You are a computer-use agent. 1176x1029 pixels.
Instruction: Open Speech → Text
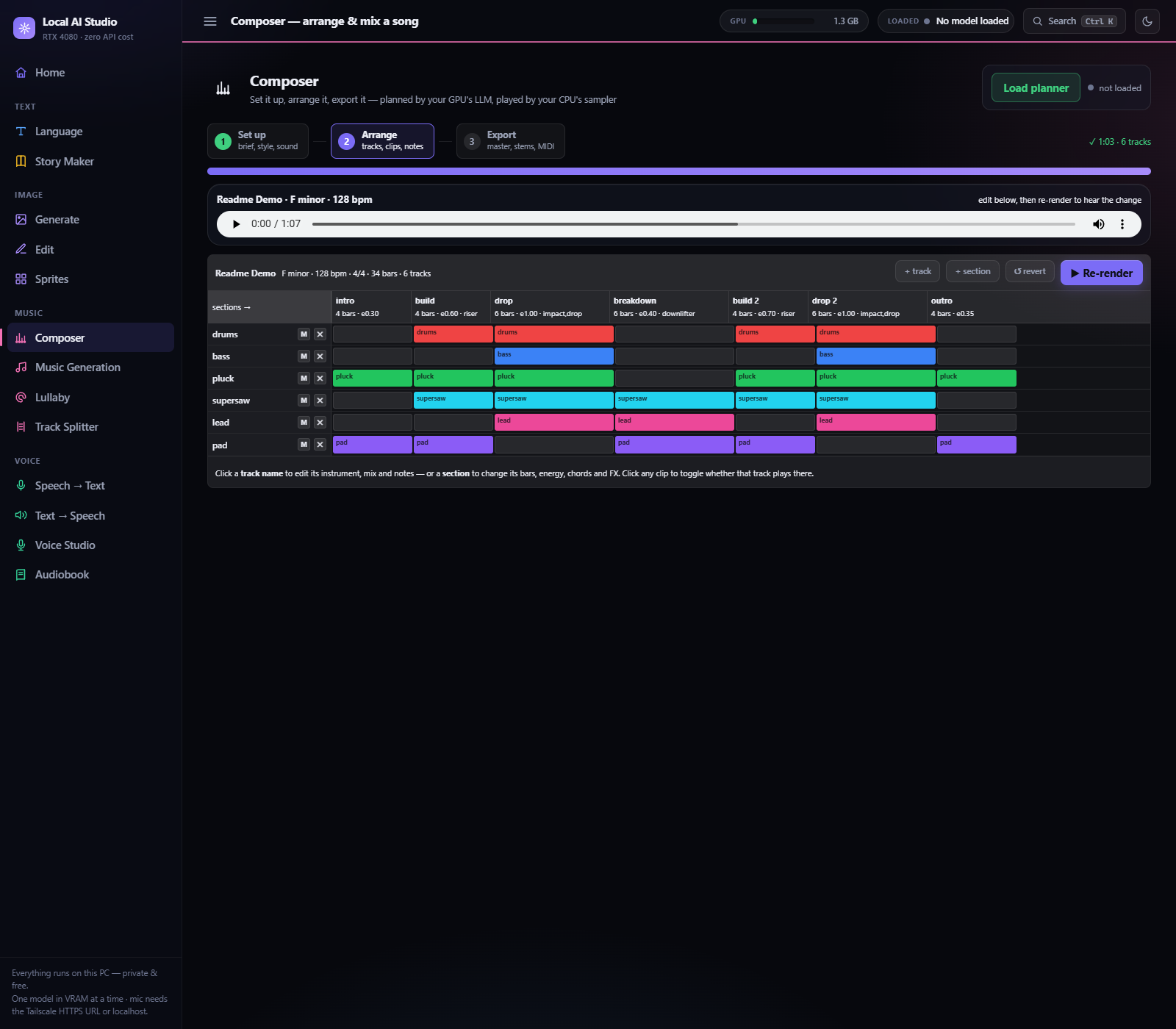point(90,486)
